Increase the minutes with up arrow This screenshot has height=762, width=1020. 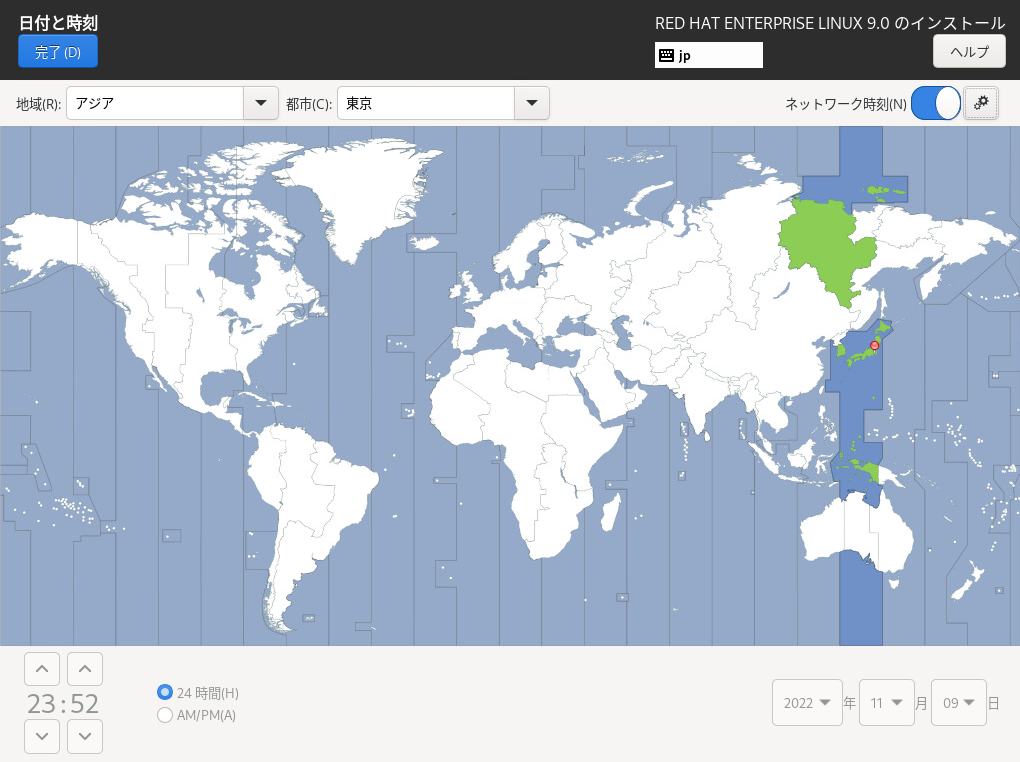(85, 669)
